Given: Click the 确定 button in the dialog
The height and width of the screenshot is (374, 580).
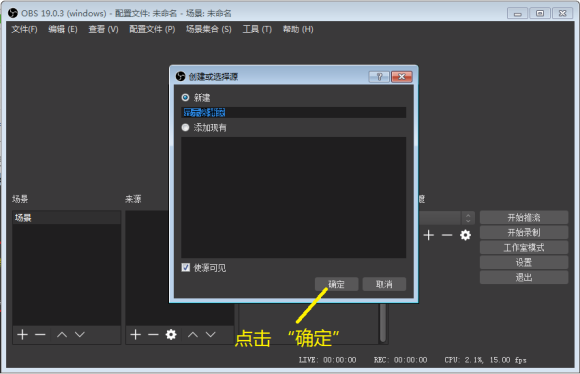Looking at the screenshot, I should [336, 284].
